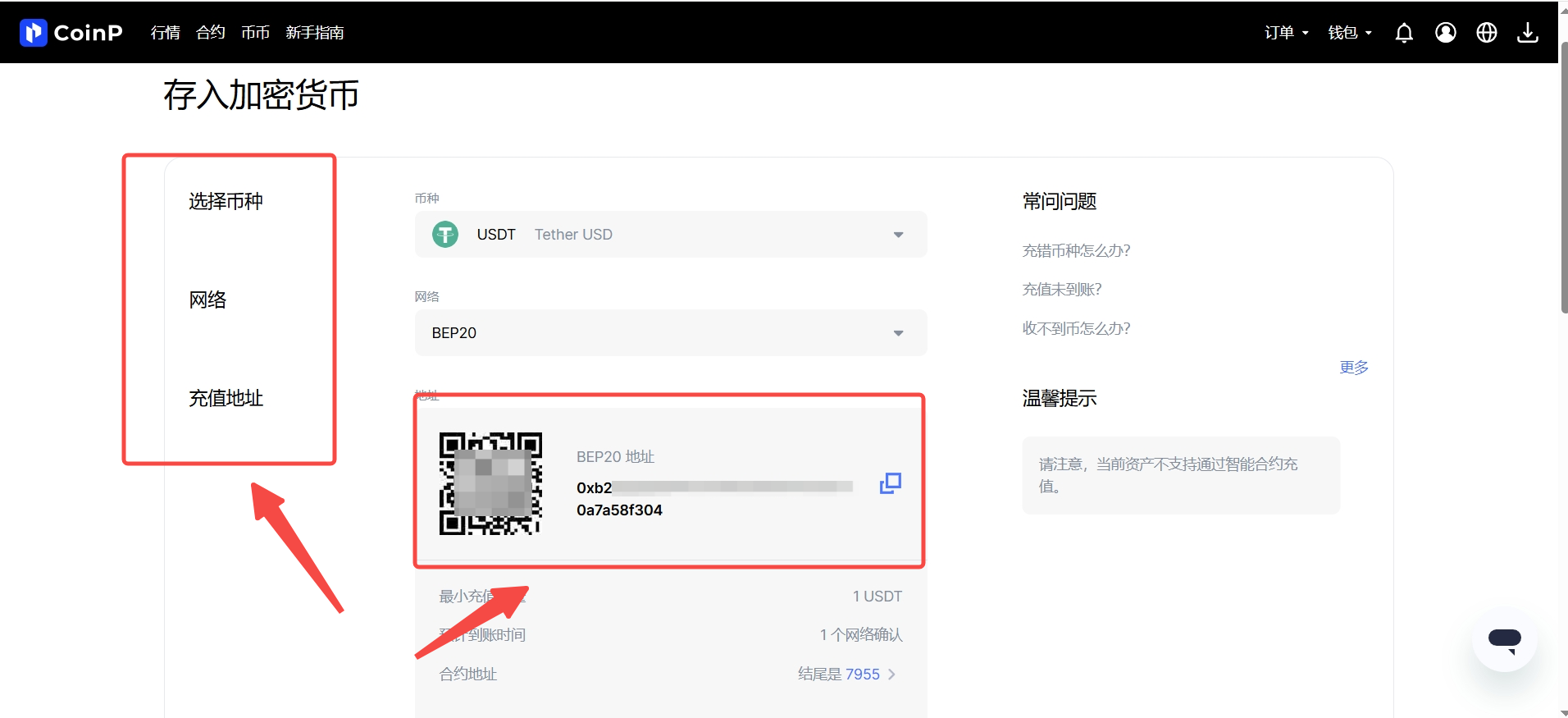Click the 合约地址 label

pyautogui.click(x=468, y=675)
